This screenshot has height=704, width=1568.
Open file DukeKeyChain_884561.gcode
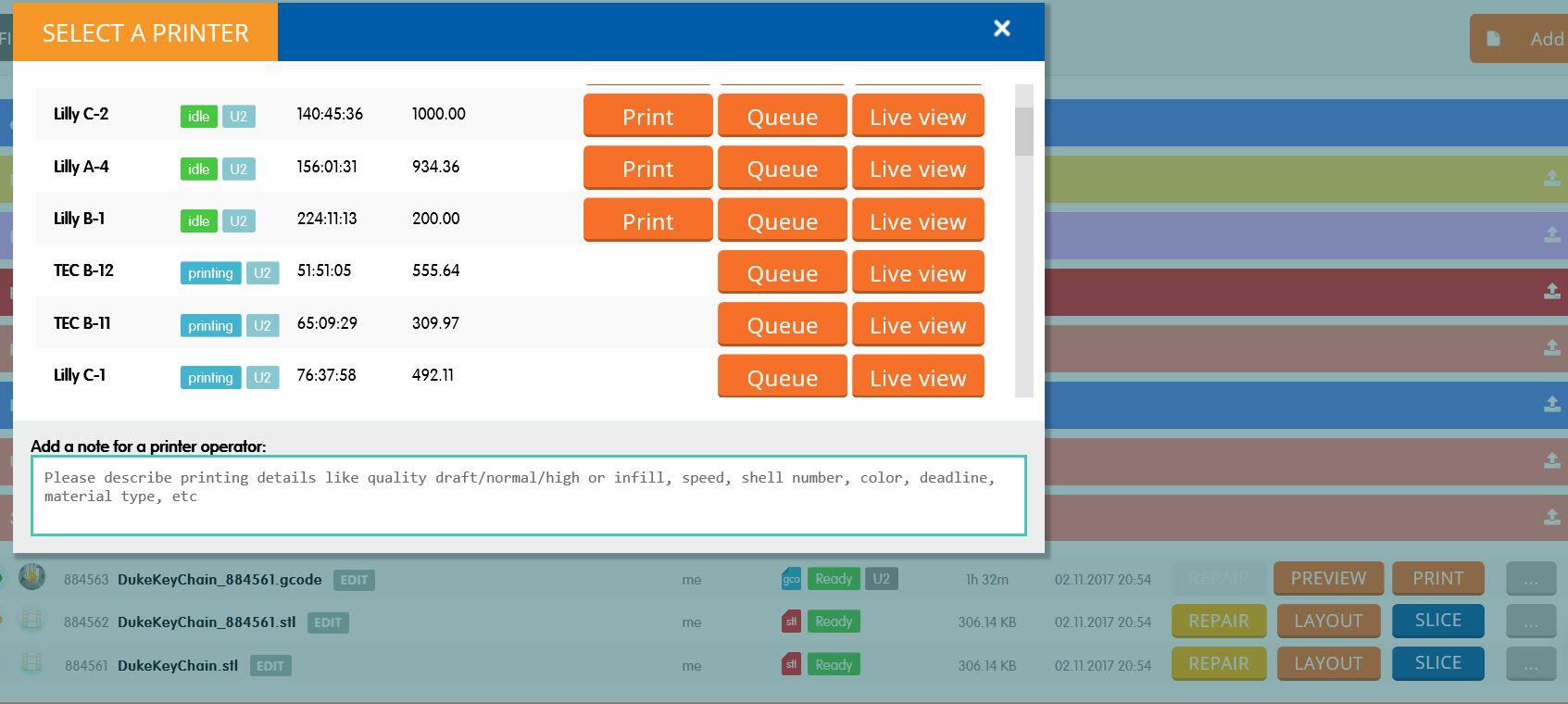pos(220,580)
